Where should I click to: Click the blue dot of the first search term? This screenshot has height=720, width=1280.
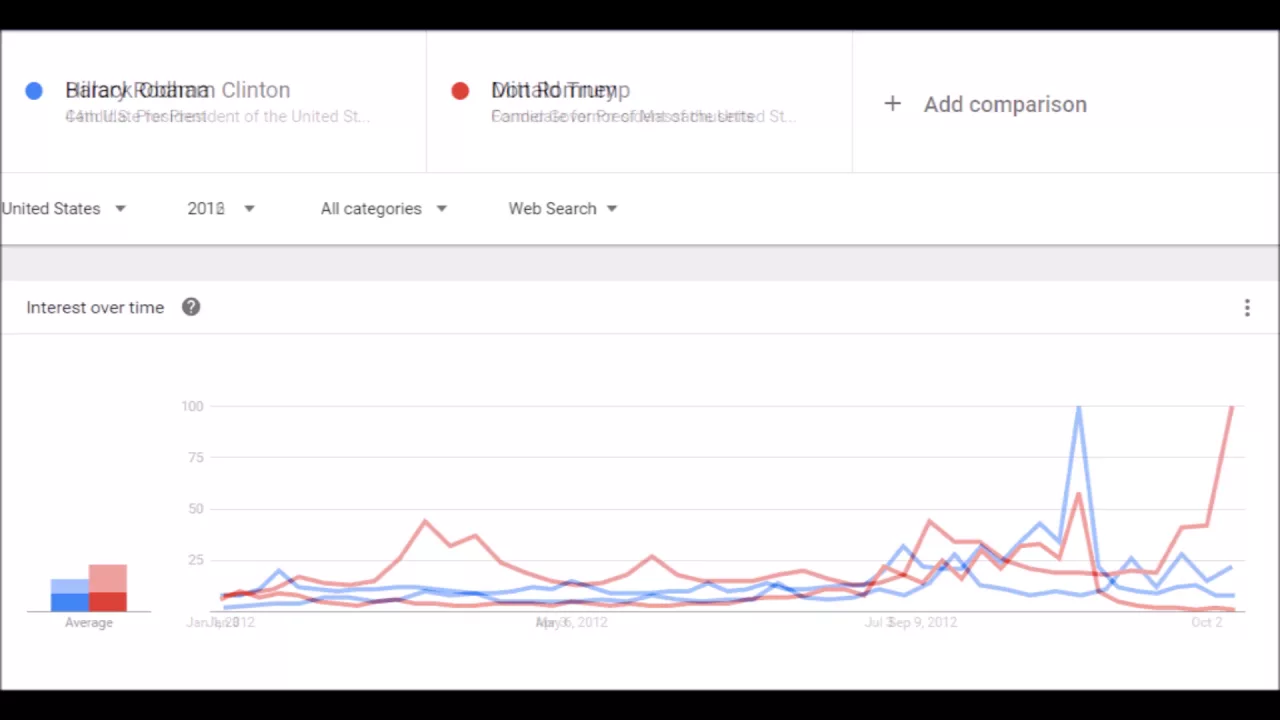pyautogui.click(x=34, y=91)
